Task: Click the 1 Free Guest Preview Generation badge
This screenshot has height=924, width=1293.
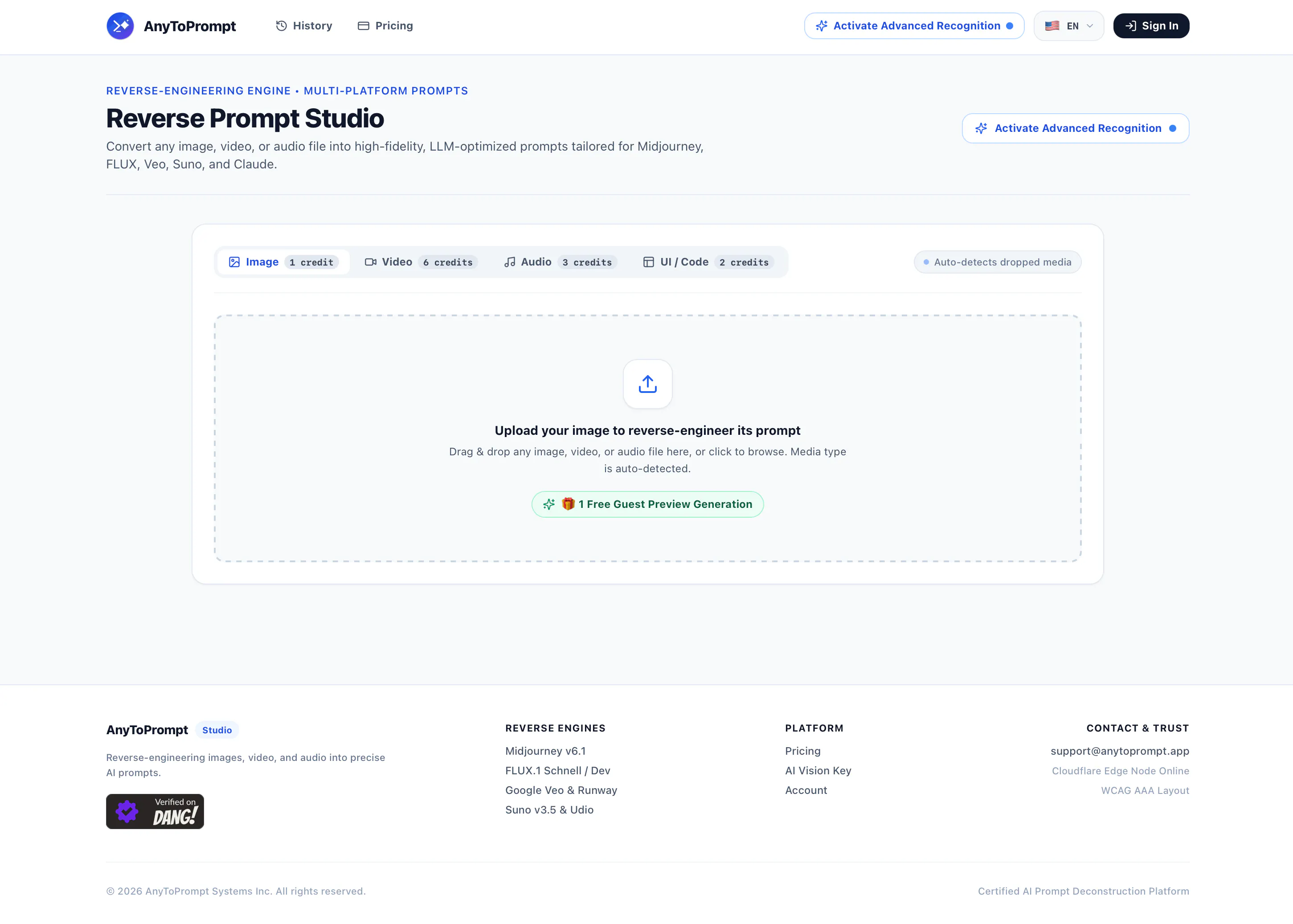Action: coord(647,504)
